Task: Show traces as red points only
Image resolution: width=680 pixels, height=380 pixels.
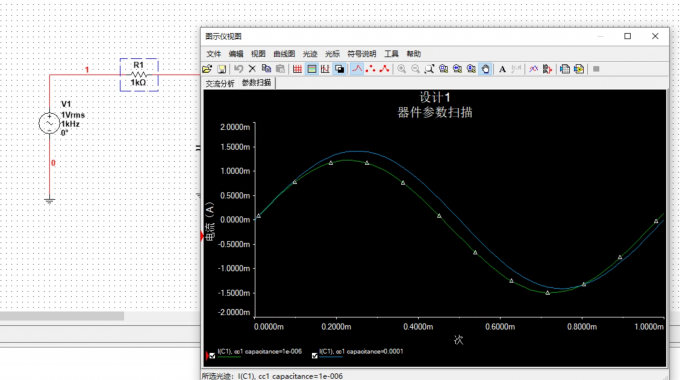Action: [370, 69]
